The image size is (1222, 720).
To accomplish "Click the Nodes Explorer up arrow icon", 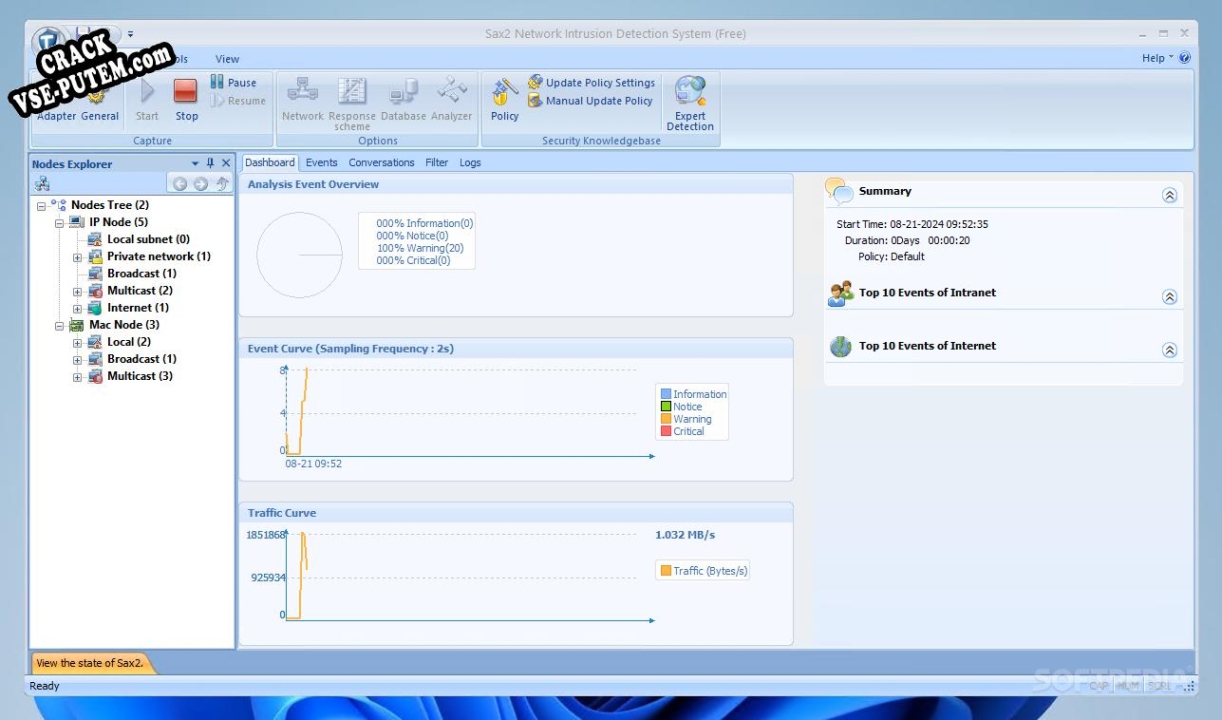I will (223, 184).
